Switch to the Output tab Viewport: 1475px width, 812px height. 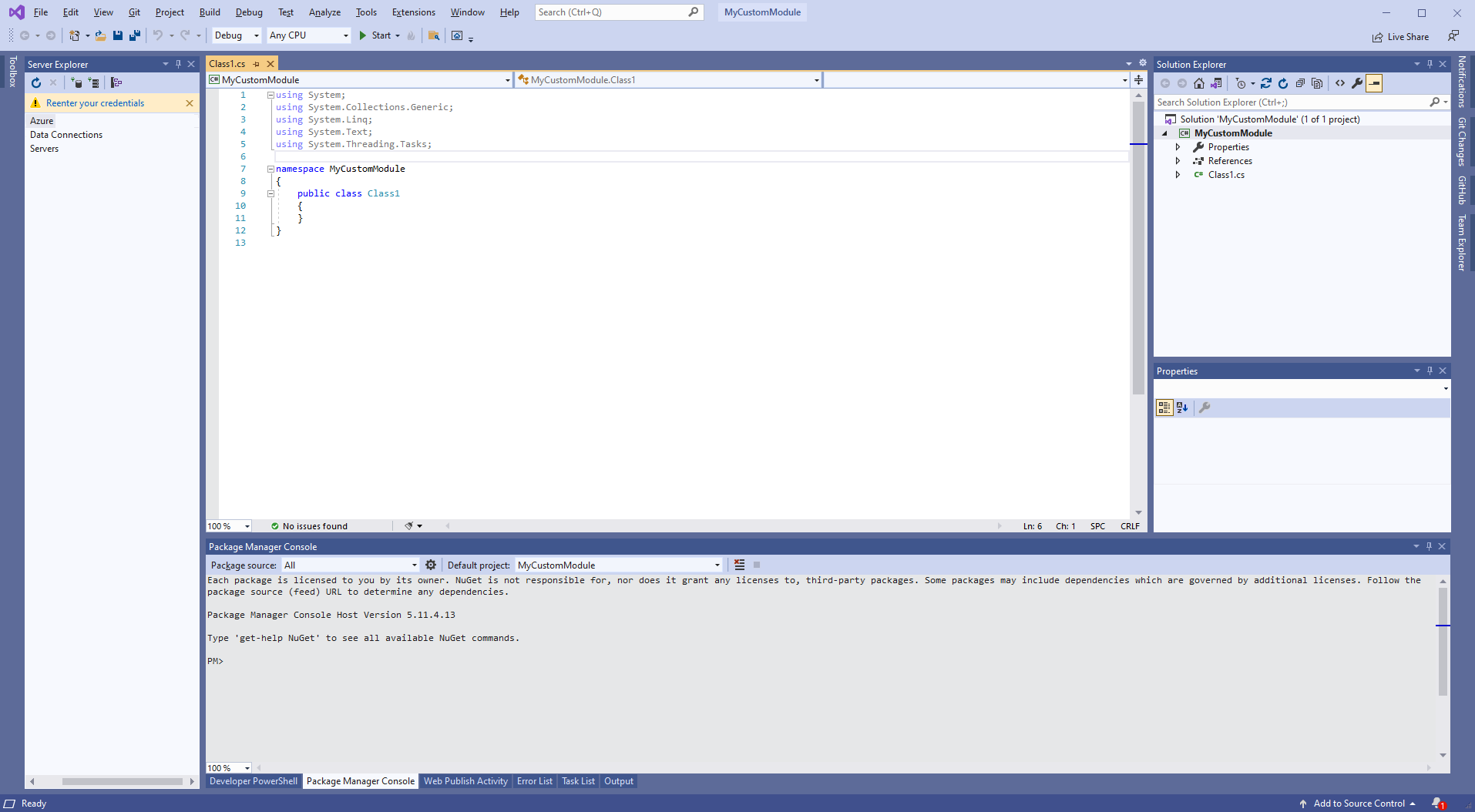[x=619, y=781]
